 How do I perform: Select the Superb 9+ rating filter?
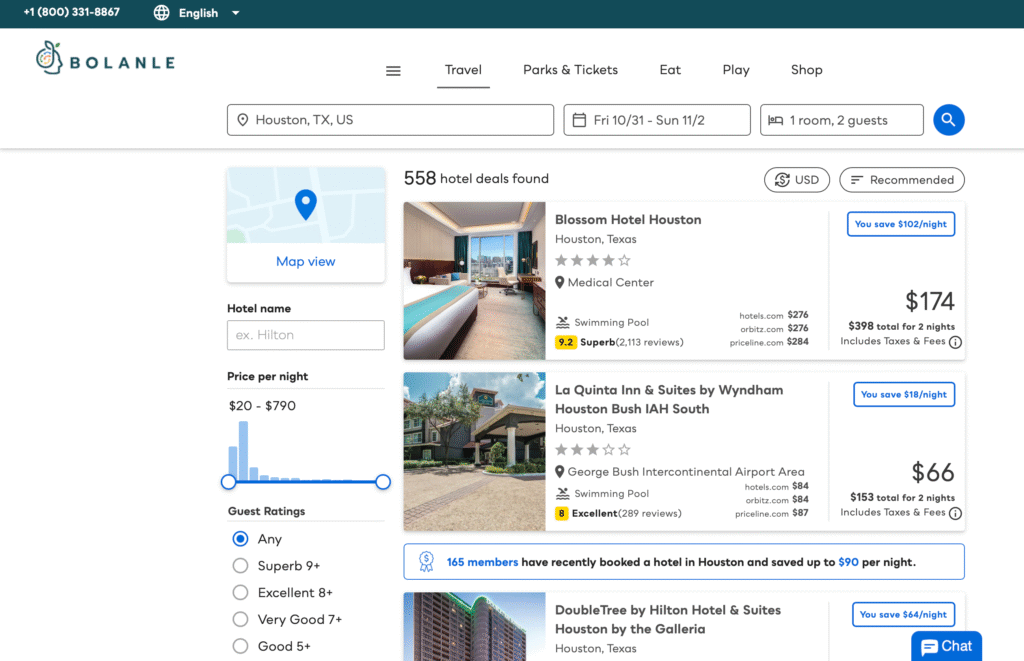pyautogui.click(x=240, y=566)
